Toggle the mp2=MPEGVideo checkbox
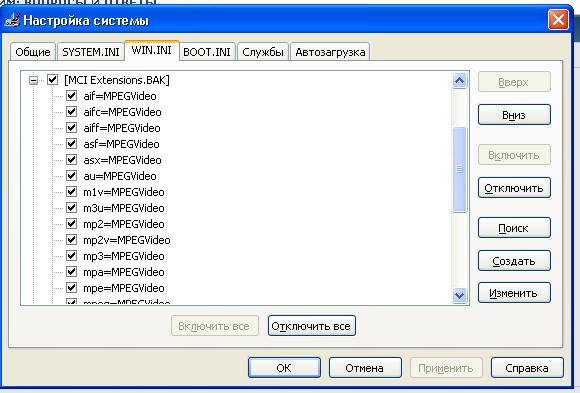Viewport: 580px width, 393px height. coord(71,224)
